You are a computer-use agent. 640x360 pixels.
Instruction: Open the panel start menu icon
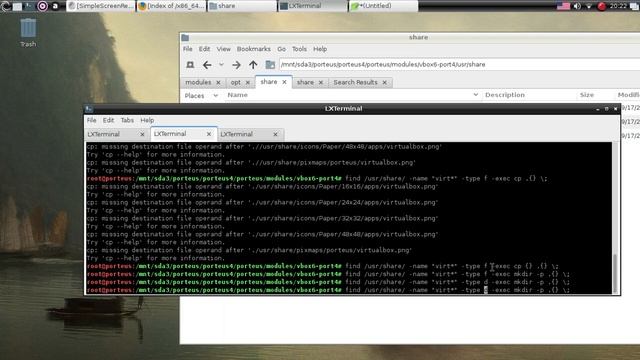click(x=6, y=6)
